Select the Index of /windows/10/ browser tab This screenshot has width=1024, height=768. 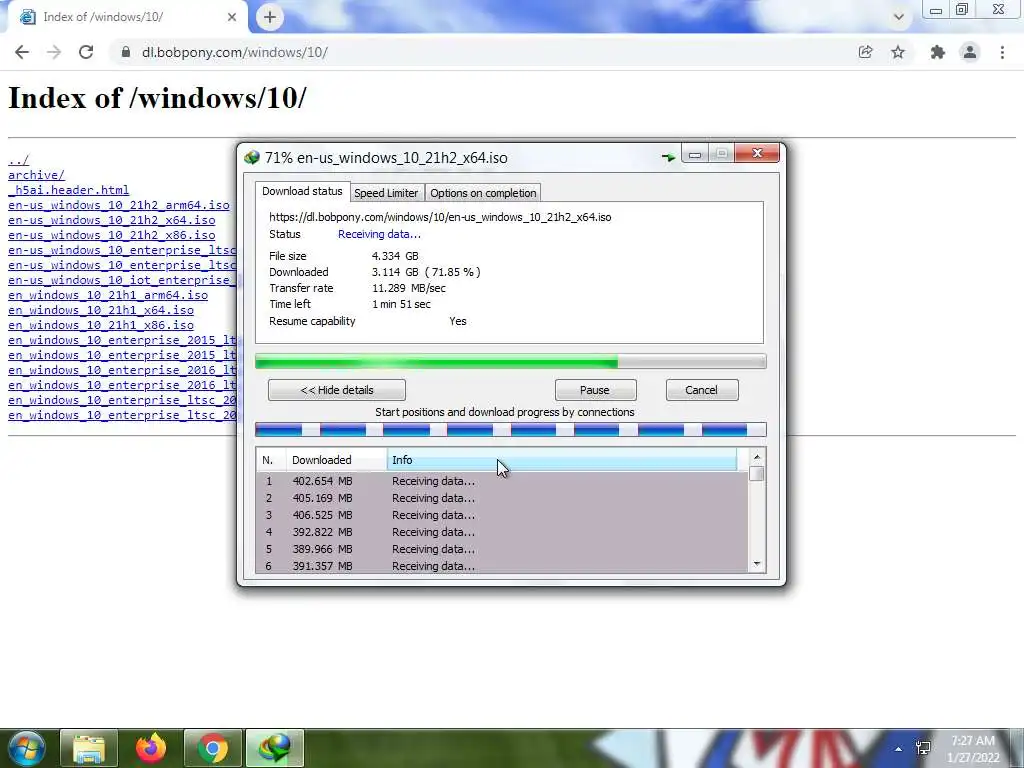click(128, 17)
